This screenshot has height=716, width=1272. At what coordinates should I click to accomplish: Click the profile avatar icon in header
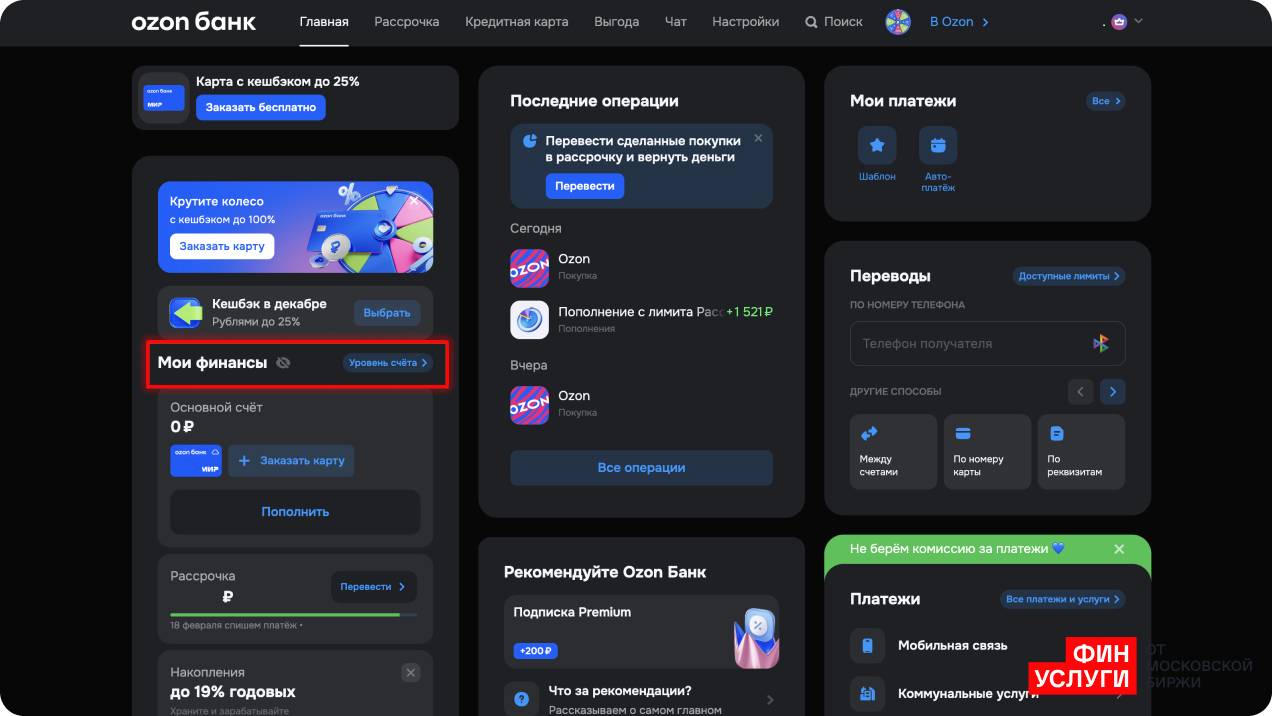click(1119, 22)
